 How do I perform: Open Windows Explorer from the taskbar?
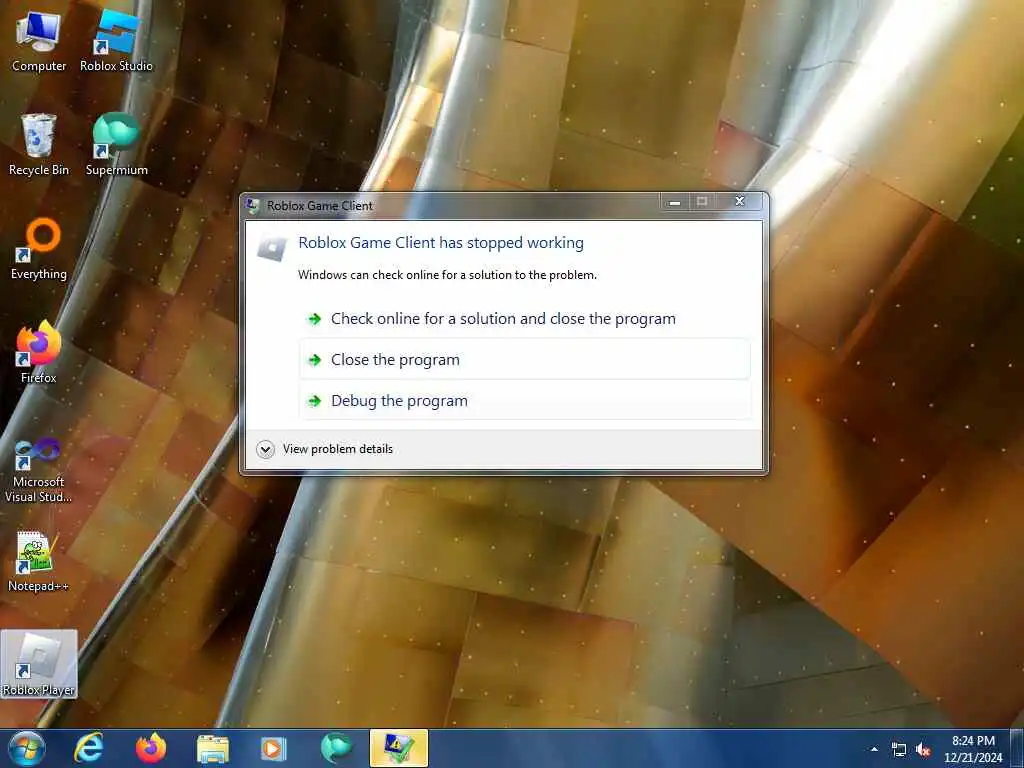[212, 748]
